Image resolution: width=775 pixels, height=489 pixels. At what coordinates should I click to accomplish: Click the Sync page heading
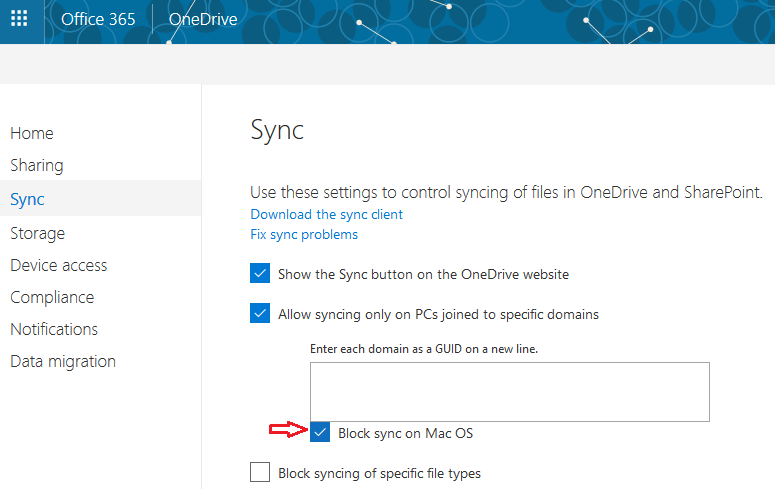tap(277, 131)
